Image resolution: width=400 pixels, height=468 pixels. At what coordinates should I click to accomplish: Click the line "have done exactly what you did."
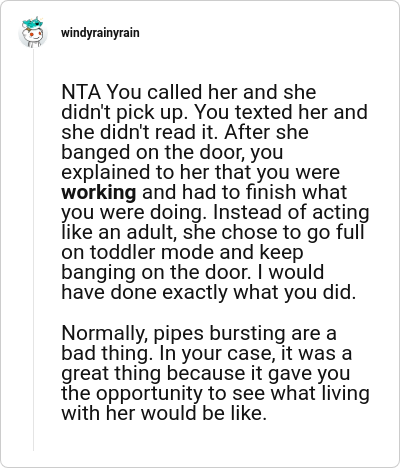[209, 293]
